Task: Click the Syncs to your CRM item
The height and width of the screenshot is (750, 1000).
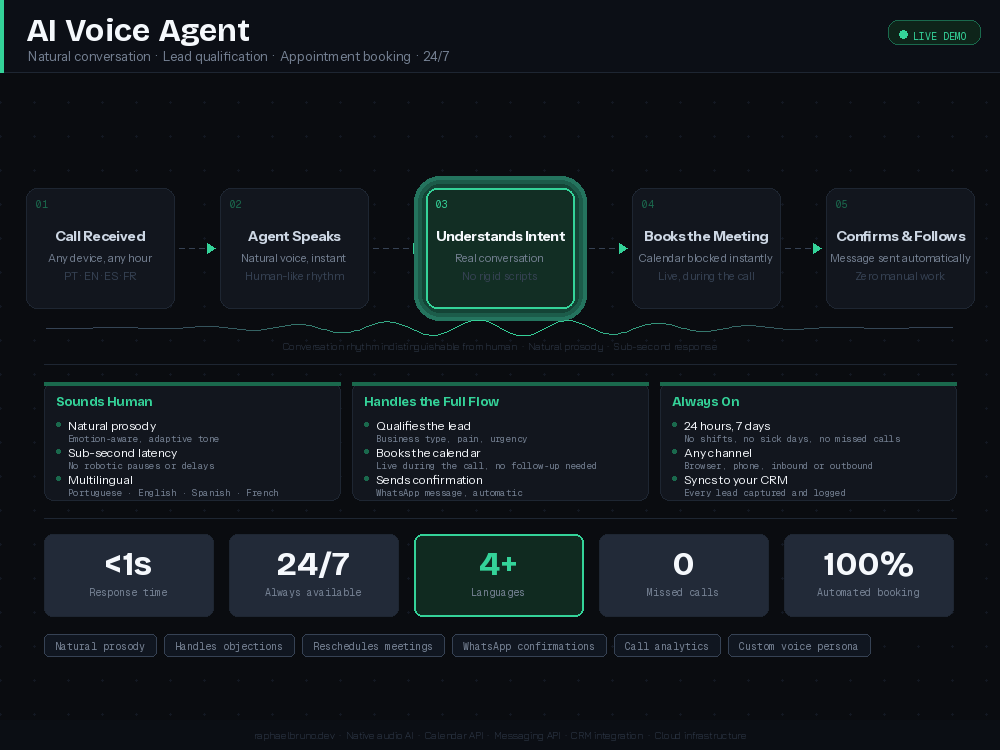Action: click(x=735, y=480)
